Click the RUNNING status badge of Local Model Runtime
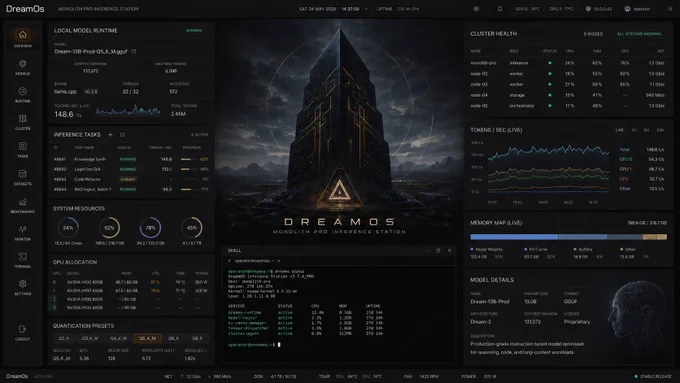 point(194,30)
